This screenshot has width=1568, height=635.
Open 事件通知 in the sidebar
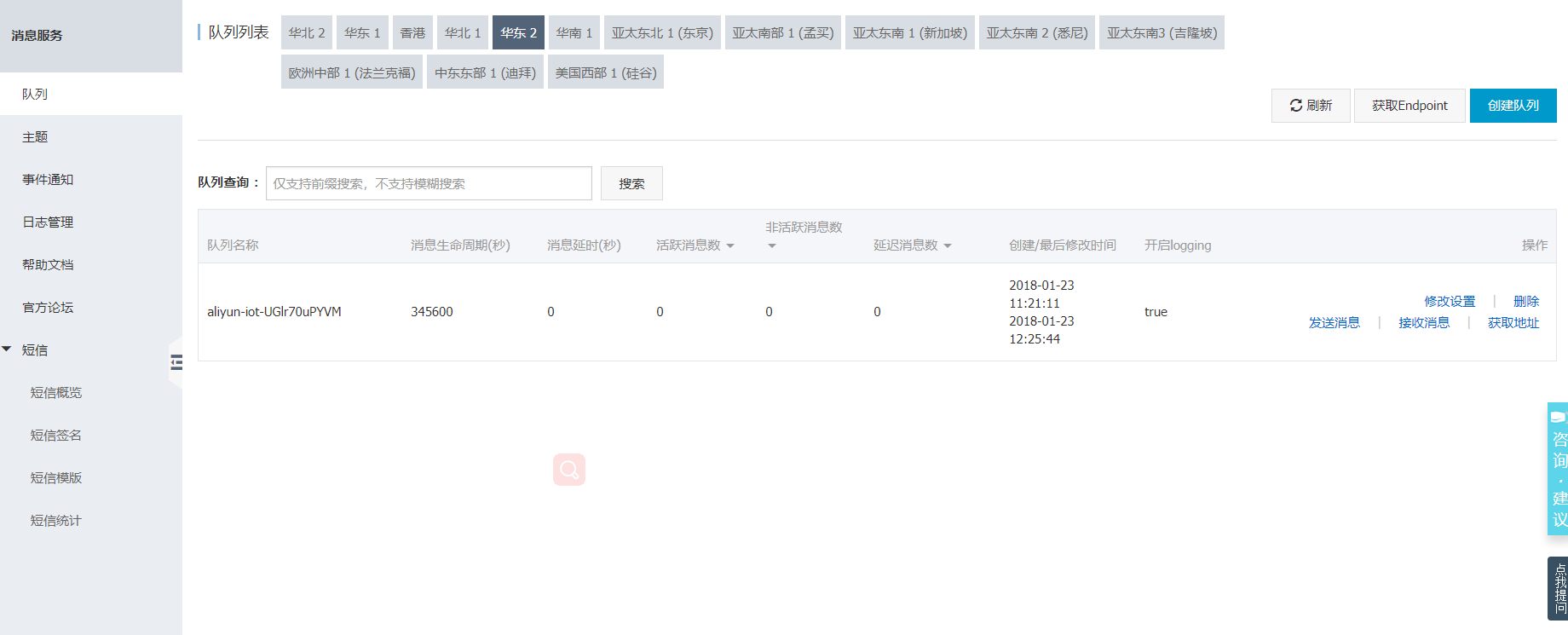[x=91, y=179]
